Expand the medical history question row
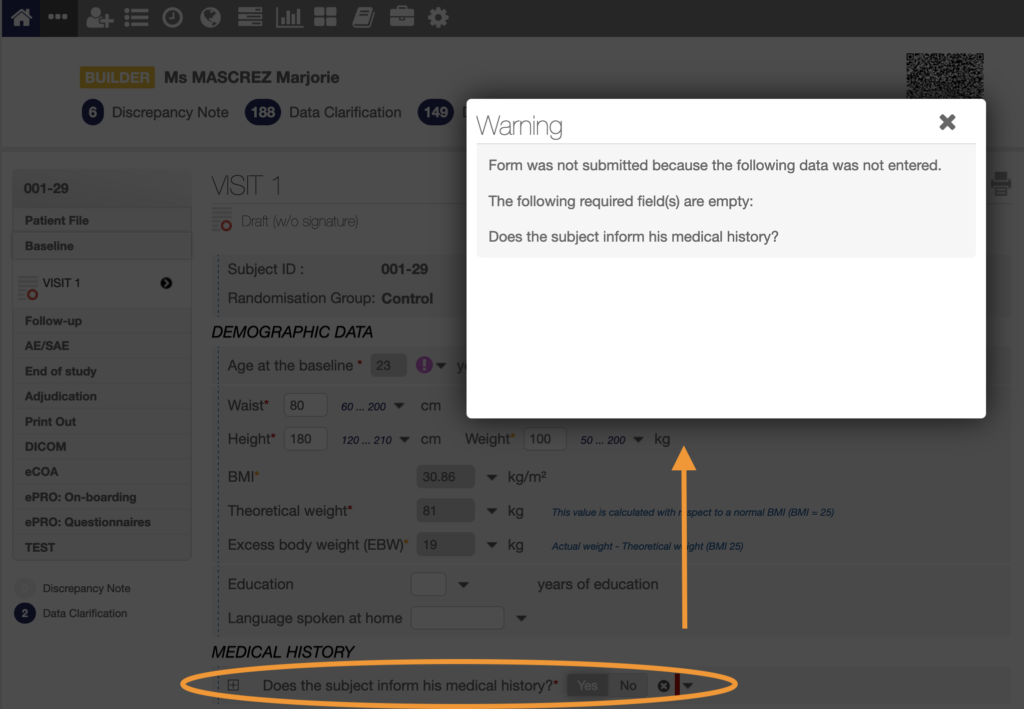This screenshot has width=1024, height=709. 234,685
